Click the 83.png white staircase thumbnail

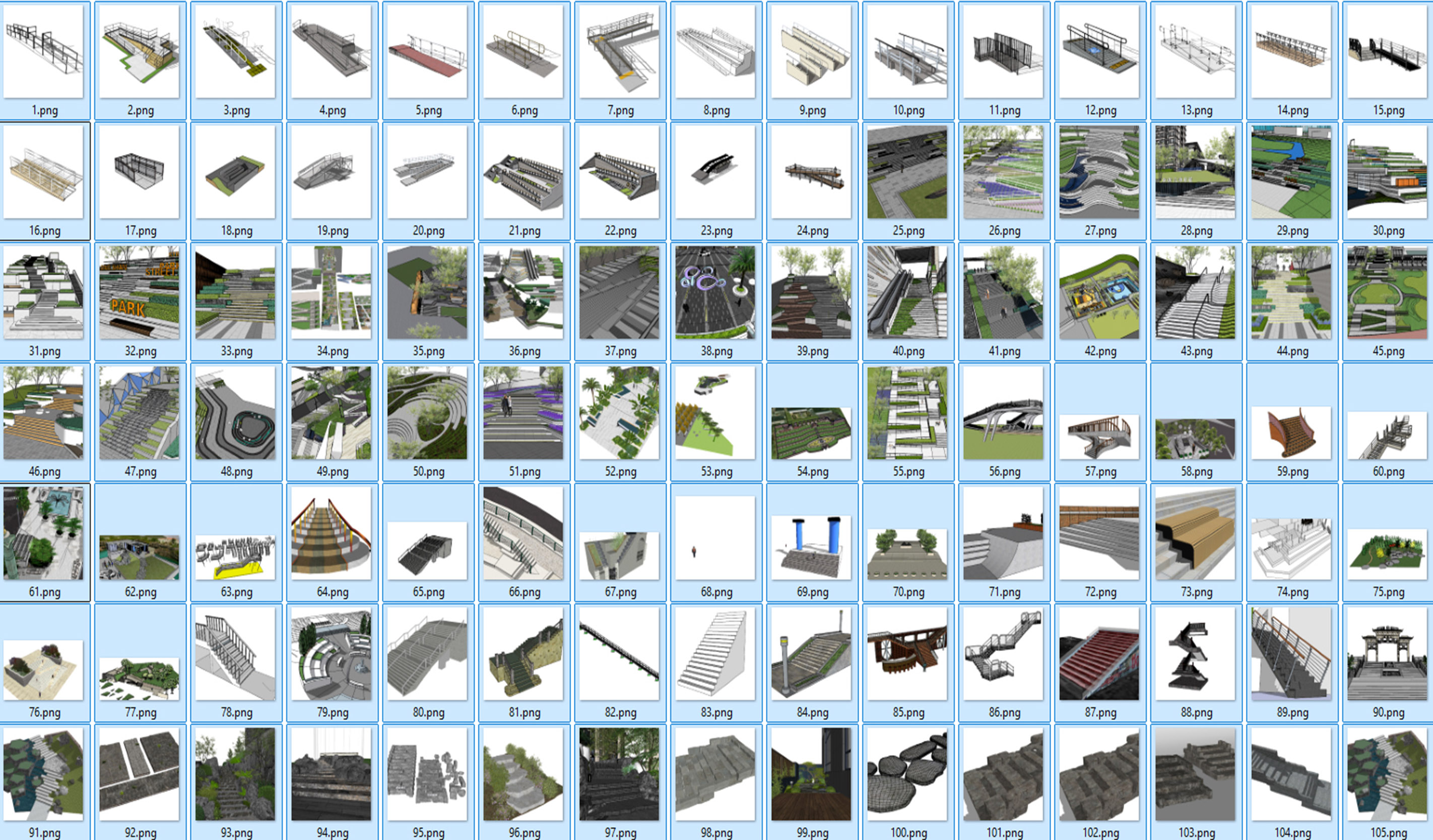[715, 654]
